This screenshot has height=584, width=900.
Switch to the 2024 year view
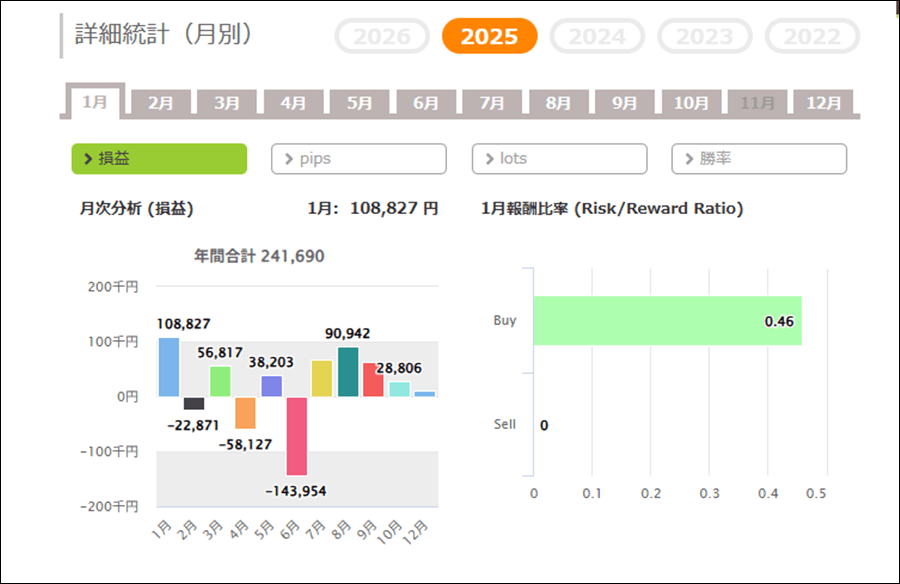coord(597,37)
